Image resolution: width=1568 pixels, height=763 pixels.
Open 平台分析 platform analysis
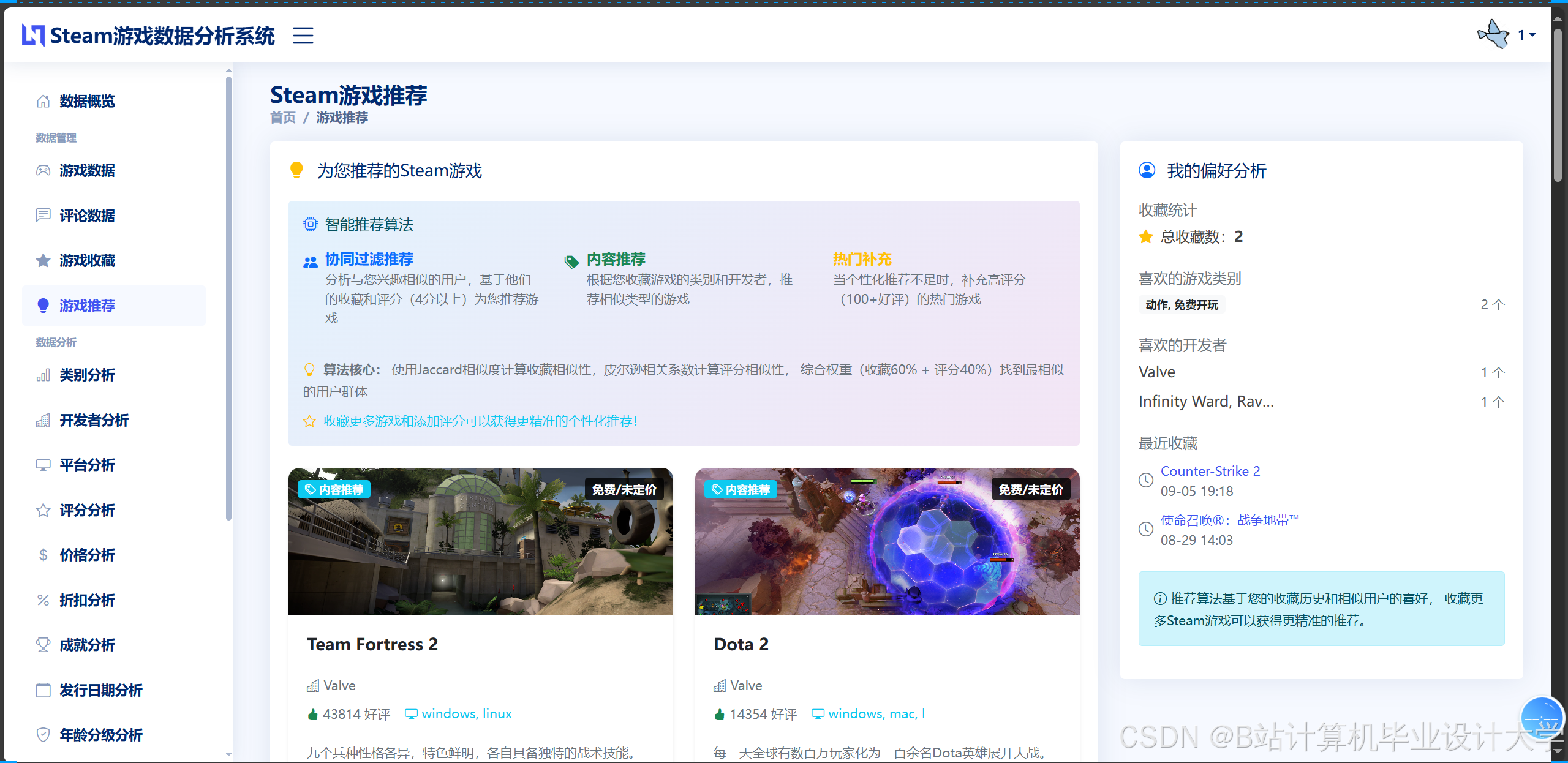click(x=87, y=465)
